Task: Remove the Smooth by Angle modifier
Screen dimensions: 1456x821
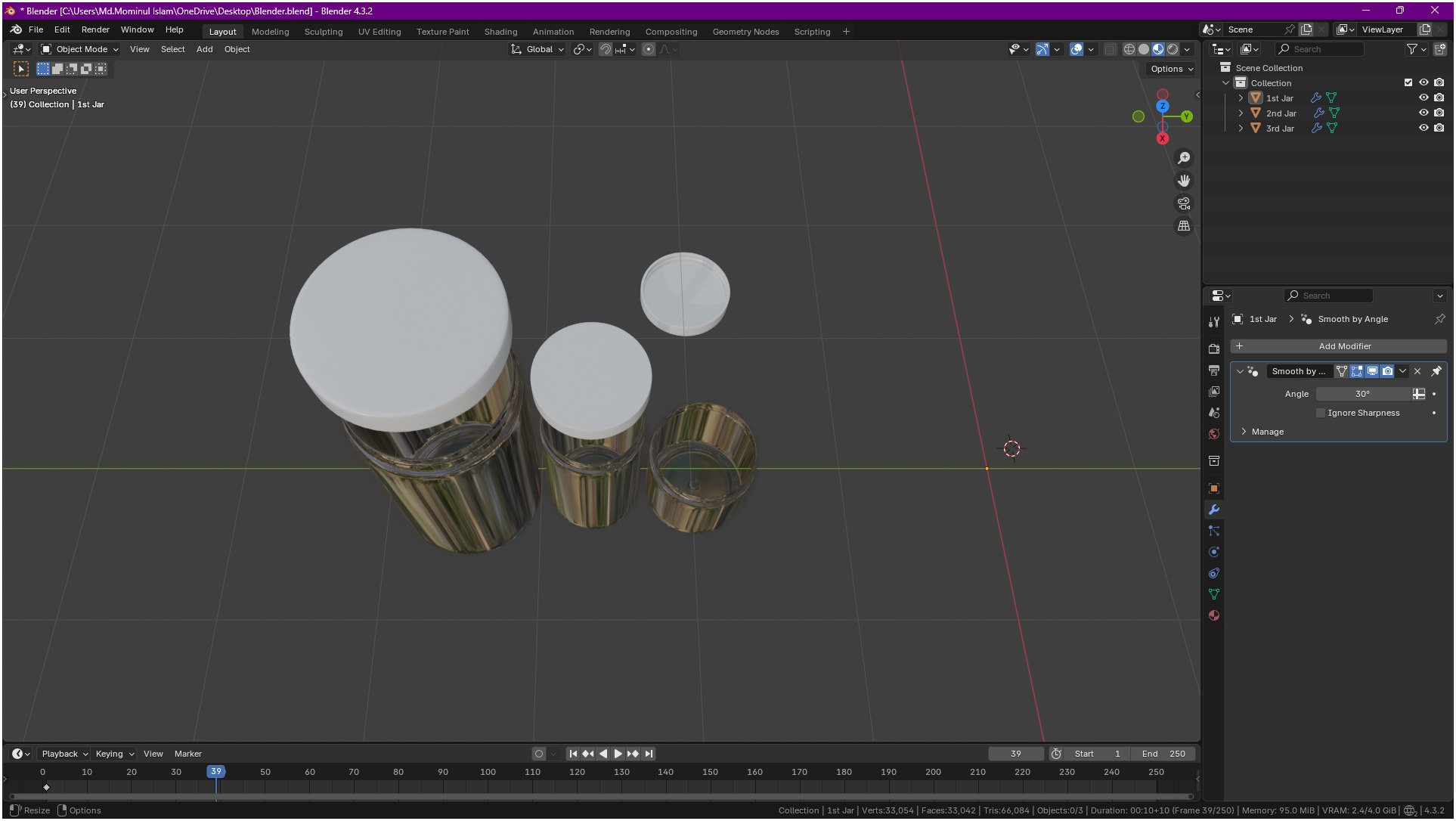Action: pyautogui.click(x=1417, y=371)
